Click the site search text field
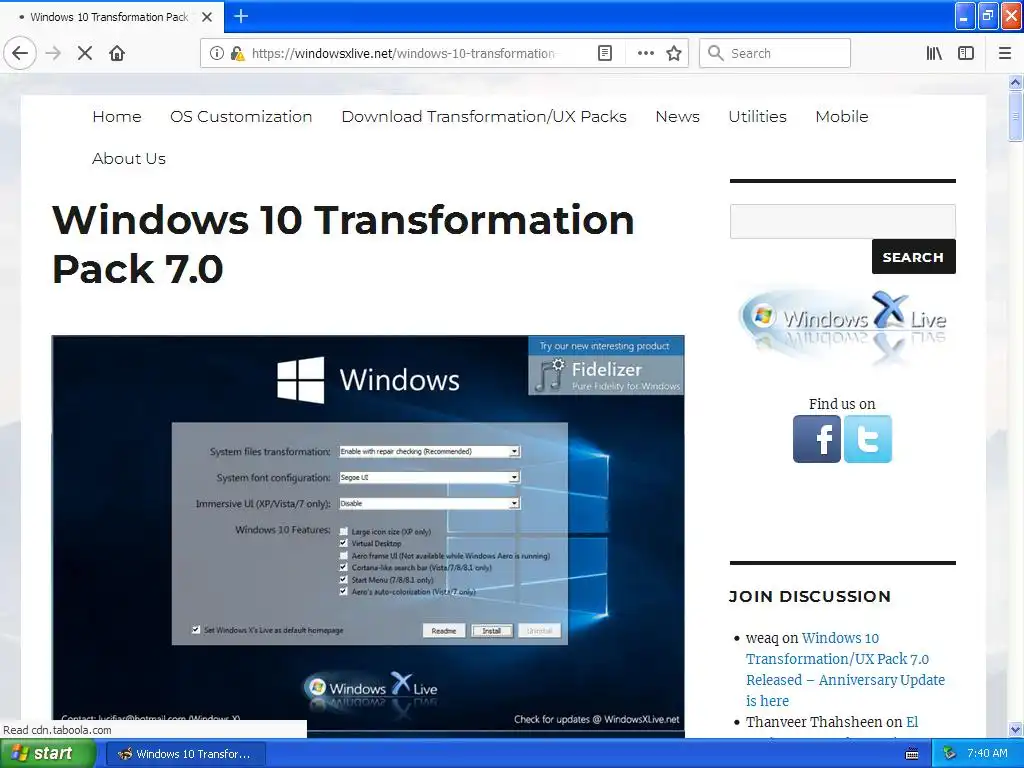Screen dimensions: 1024x768 coord(842,221)
